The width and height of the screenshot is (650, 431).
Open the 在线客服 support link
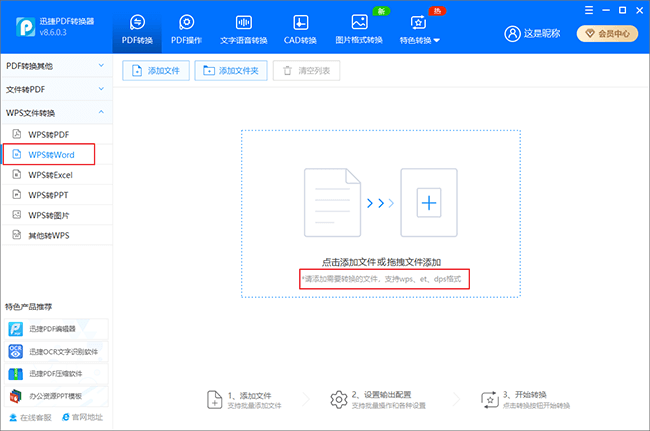click(30, 417)
